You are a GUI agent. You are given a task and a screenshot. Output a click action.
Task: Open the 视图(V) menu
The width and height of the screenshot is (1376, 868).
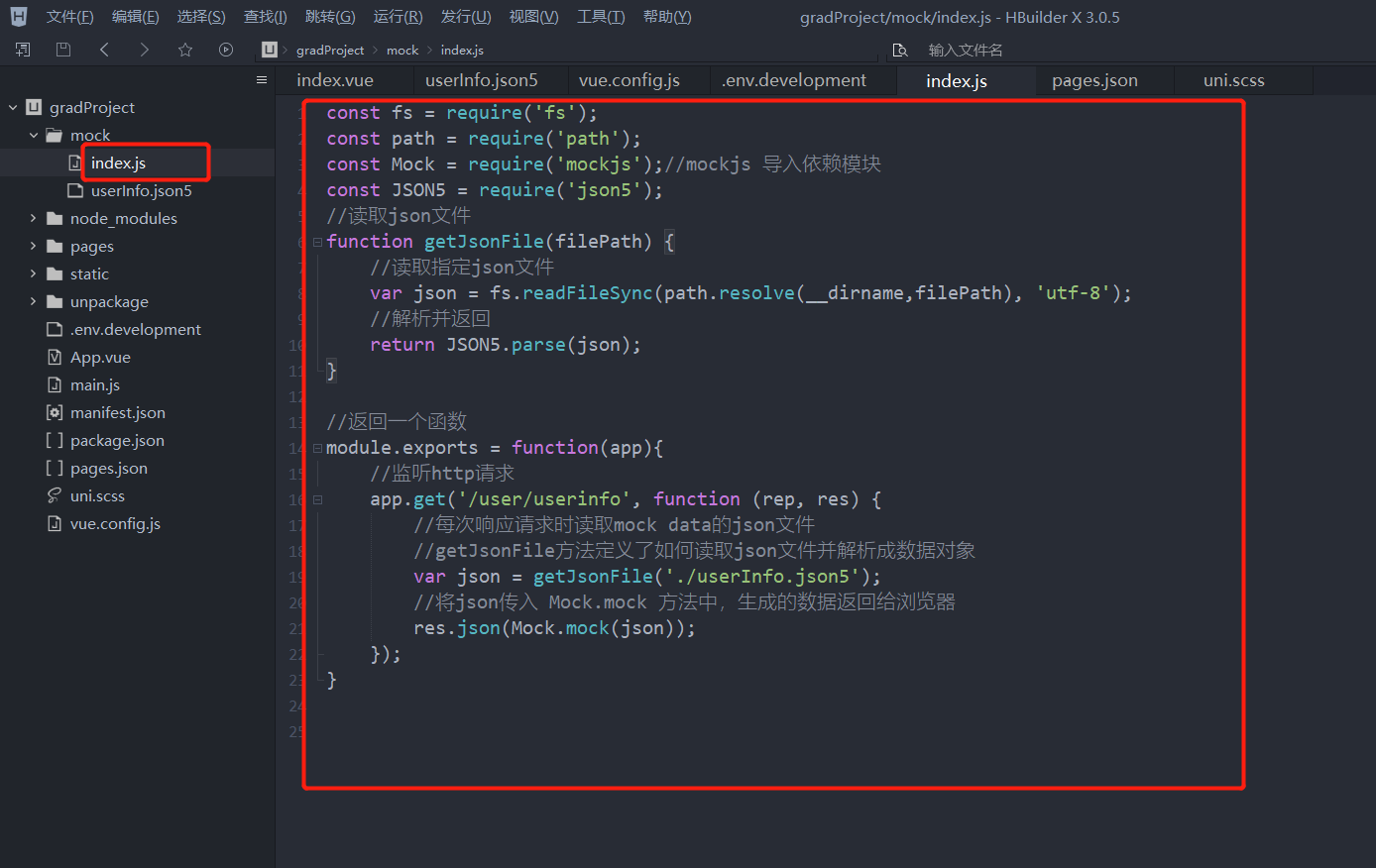point(533,17)
